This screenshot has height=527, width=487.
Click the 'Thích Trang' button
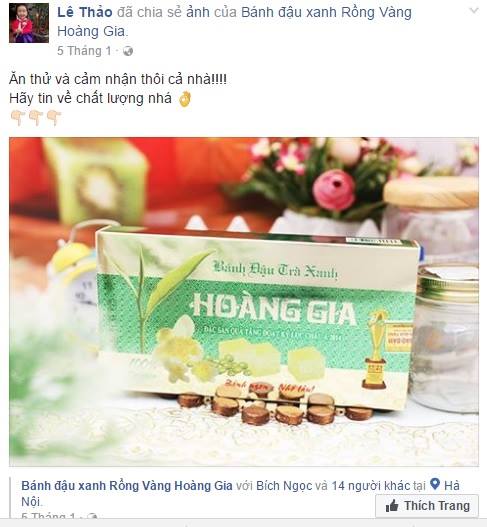(427, 505)
